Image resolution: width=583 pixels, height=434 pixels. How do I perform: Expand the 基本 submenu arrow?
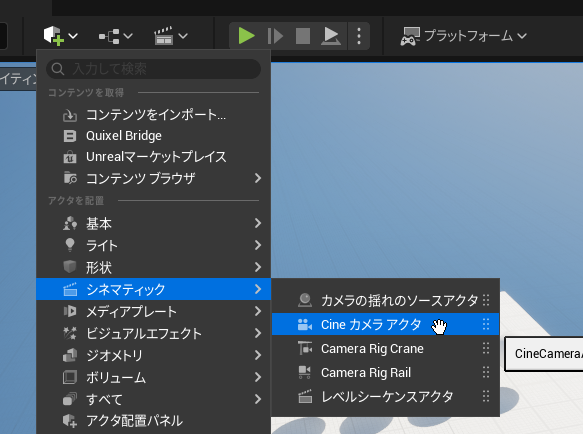pyautogui.click(x=258, y=223)
